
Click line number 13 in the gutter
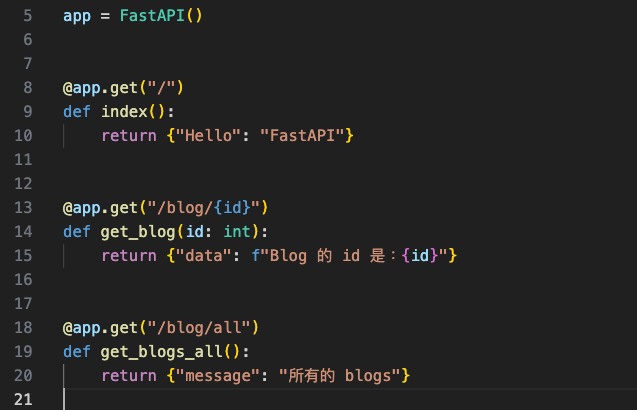[x=25, y=208]
